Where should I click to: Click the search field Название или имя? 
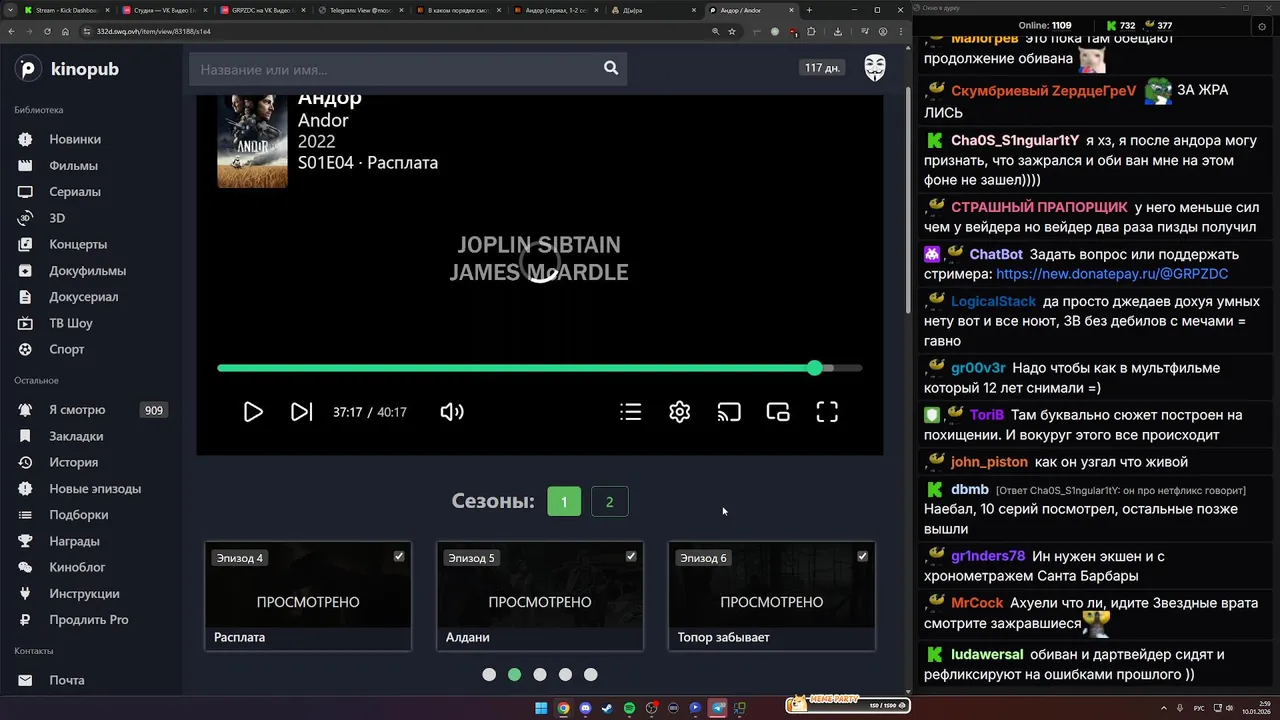395,69
